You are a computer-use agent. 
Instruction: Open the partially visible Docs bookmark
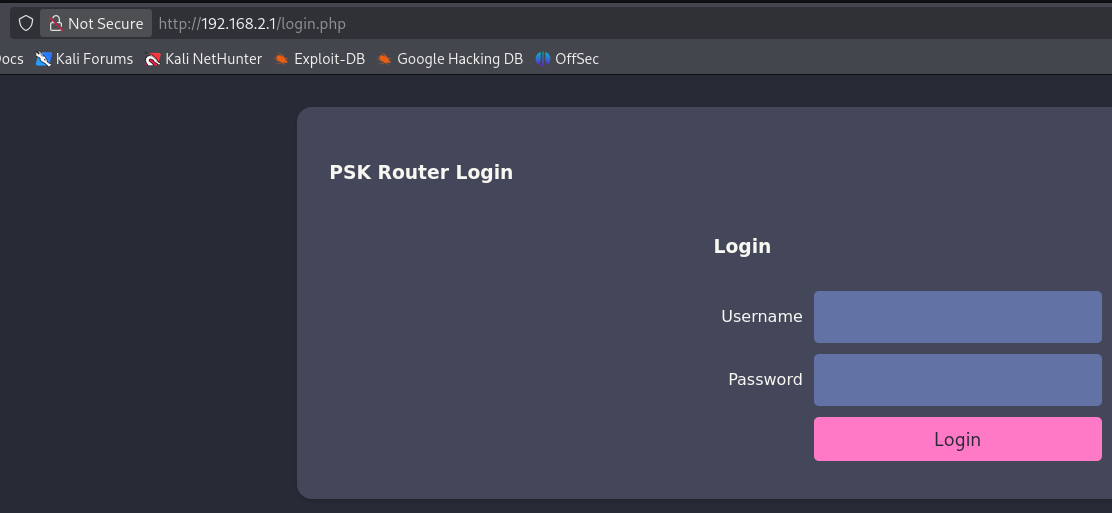11,59
